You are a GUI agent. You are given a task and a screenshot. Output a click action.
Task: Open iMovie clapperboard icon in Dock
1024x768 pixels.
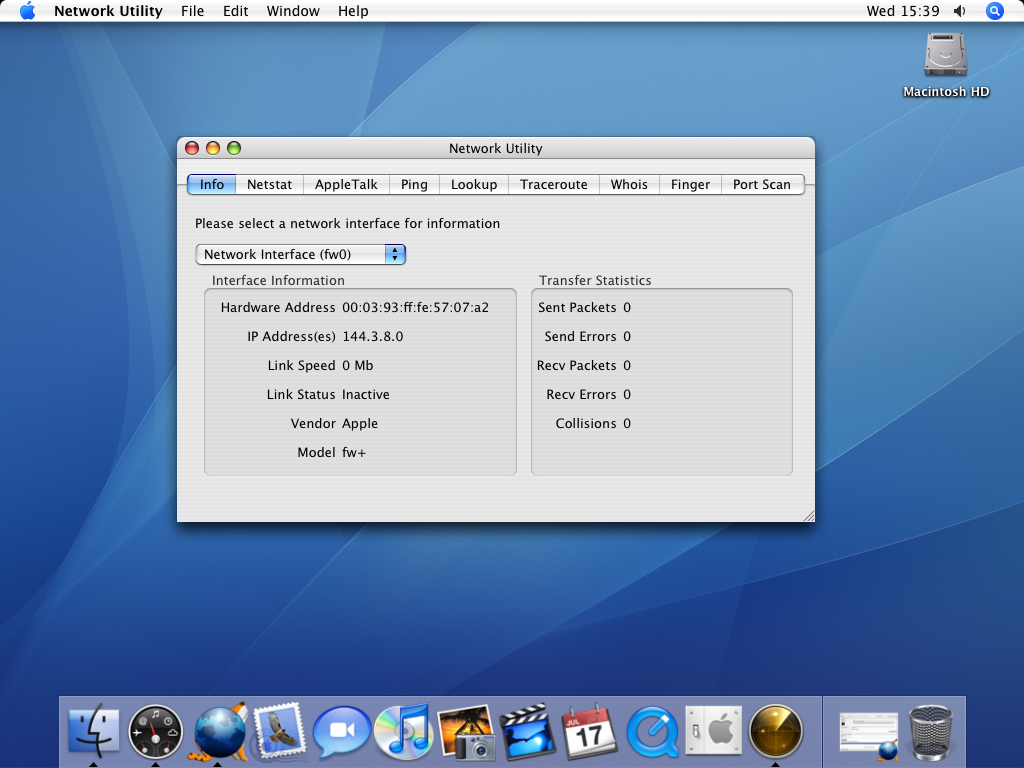527,732
